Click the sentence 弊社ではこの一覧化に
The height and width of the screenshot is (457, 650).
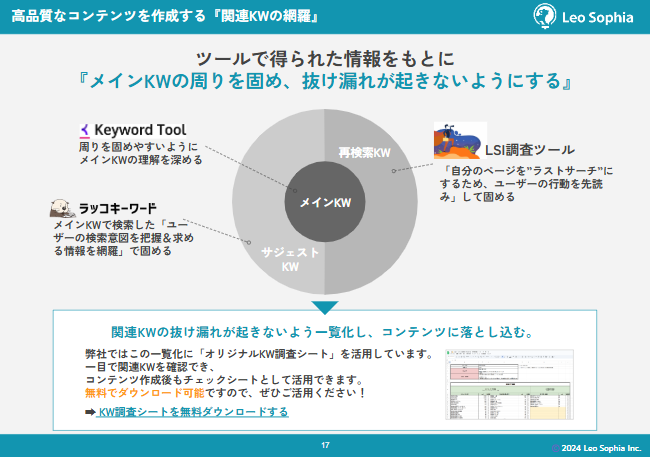(x=139, y=354)
